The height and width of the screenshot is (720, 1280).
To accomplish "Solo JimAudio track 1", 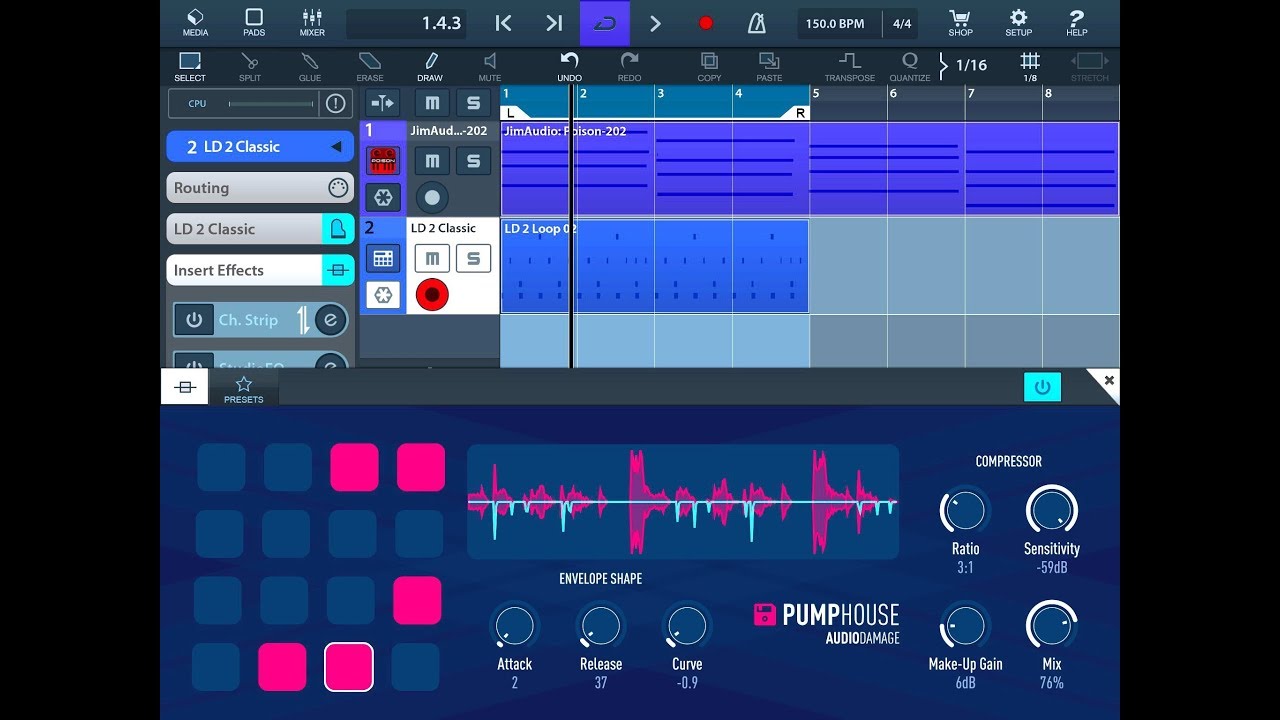I will pos(474,161).
